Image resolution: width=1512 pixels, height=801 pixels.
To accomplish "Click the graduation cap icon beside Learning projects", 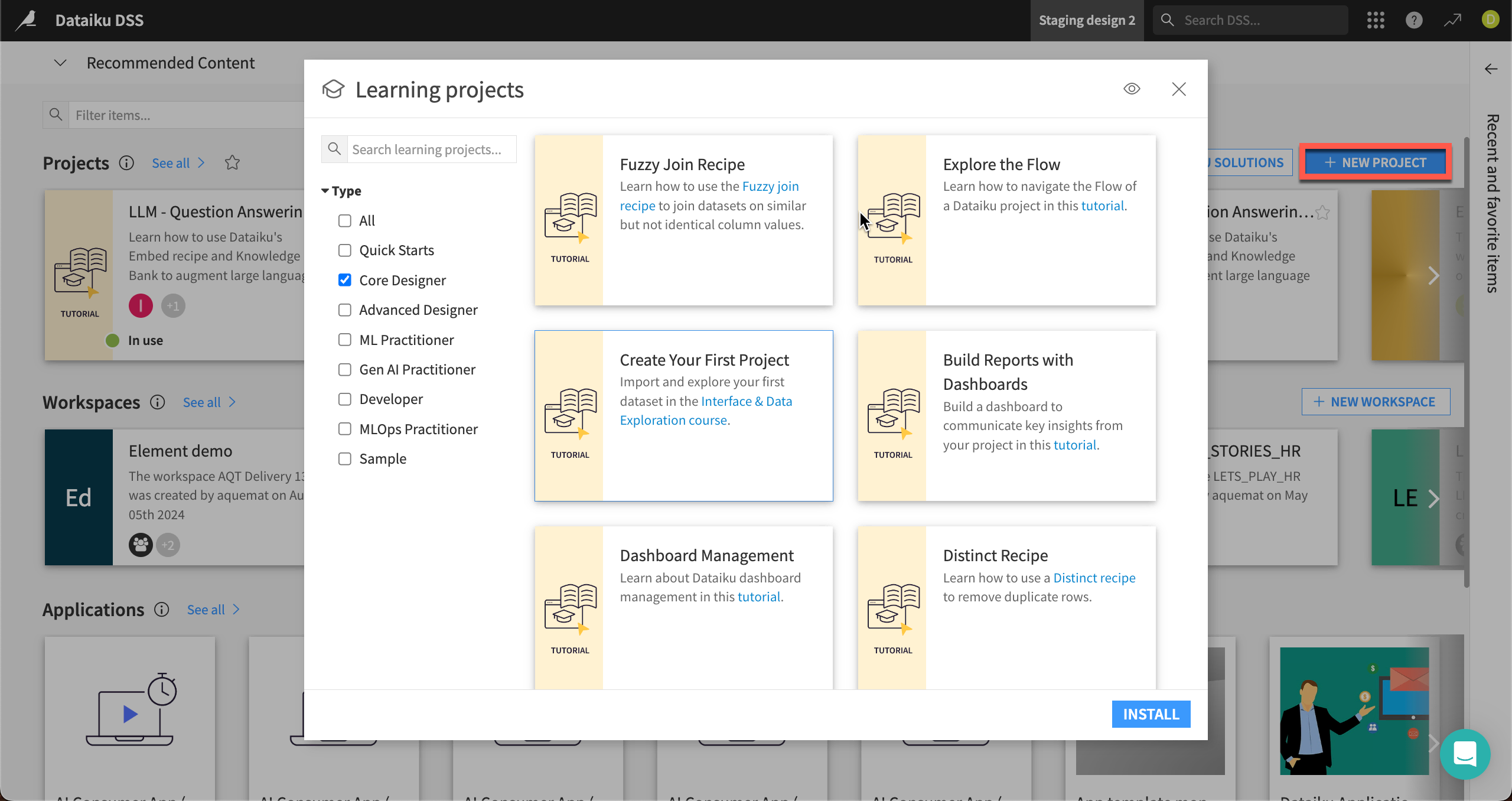I will (x=333, y=89).
